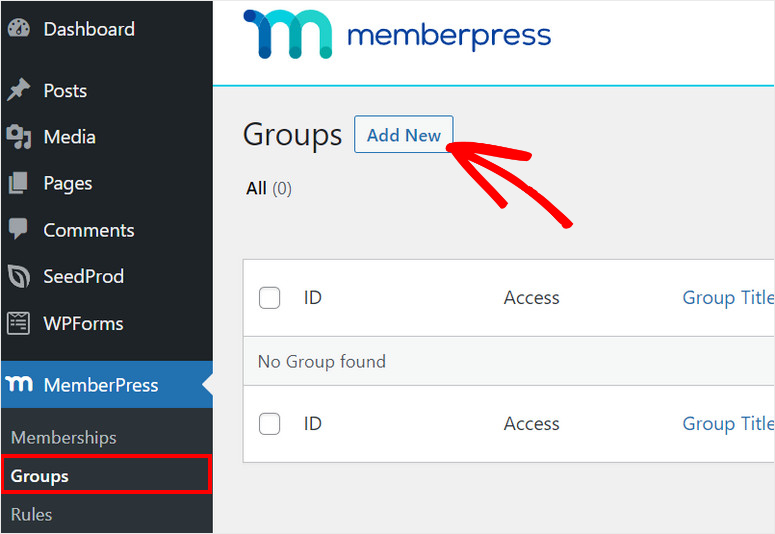
Task: Open the Comments menu label
Action: pyautogui.click(x=89, y=230)
